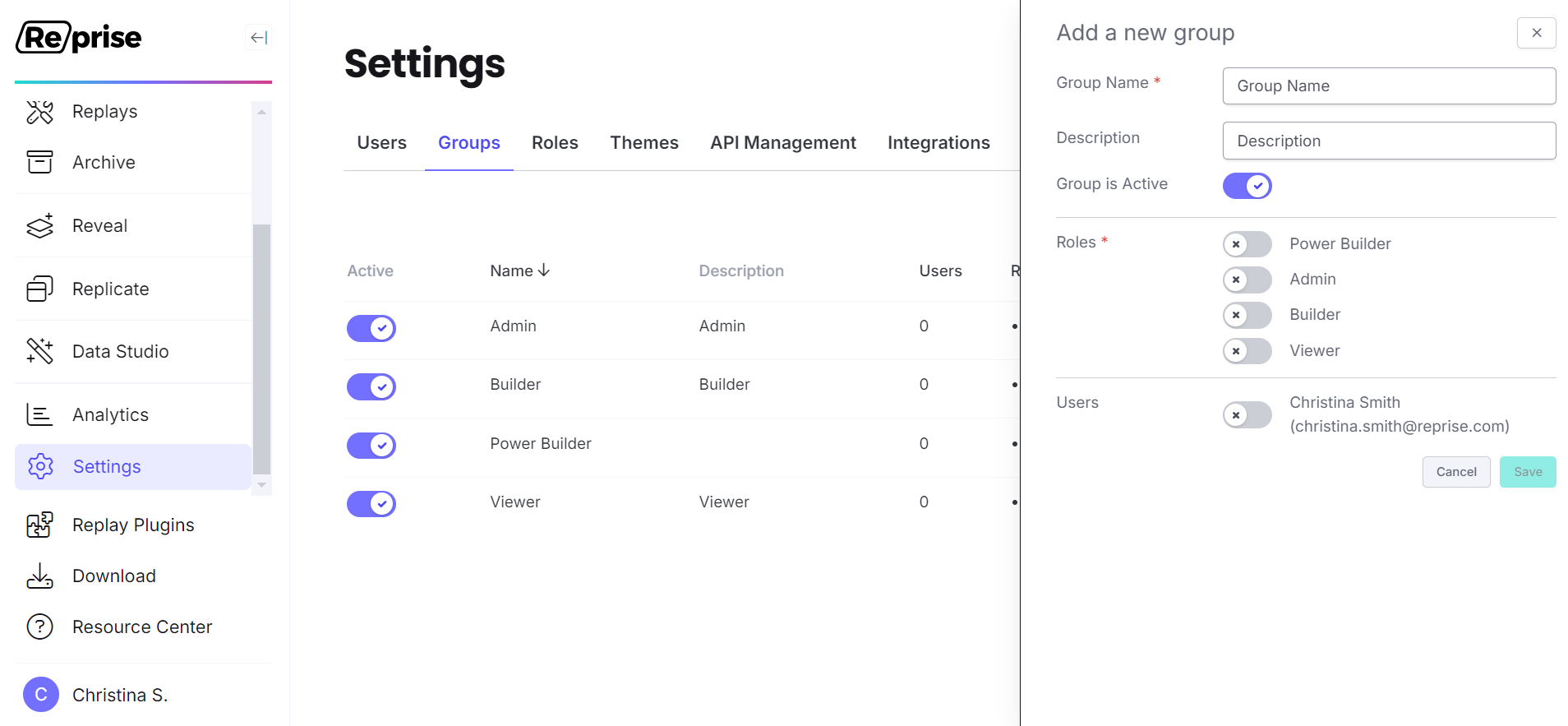Viewport: 1568px width, 726px height.
Task: Click the Resource Center question icon
Action: (x=39, y=627)
